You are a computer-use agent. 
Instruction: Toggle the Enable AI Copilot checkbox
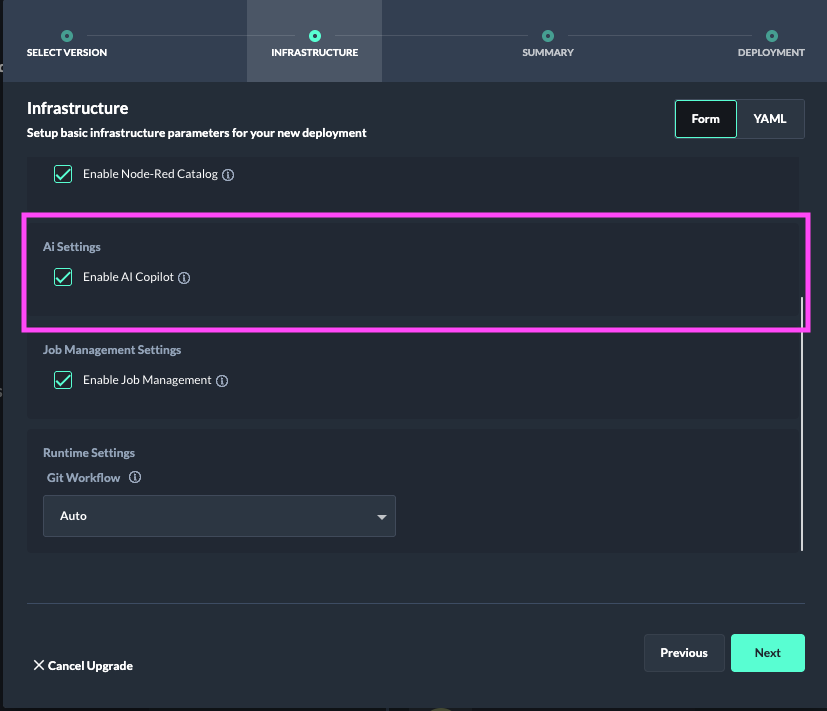tap(63, 277)
